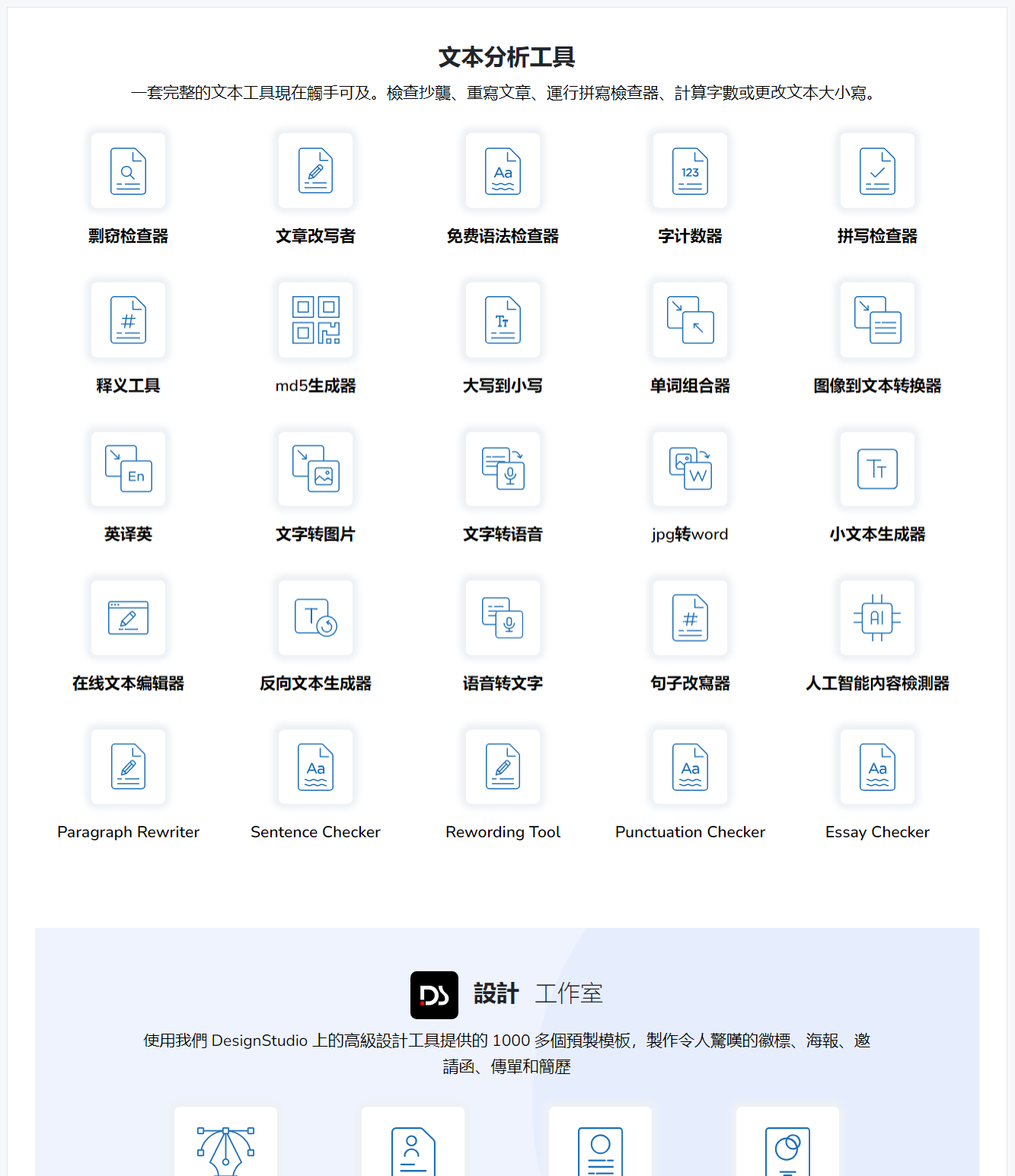
Task: Click the 英译英 translation icon
Action: tap(128, 469)
